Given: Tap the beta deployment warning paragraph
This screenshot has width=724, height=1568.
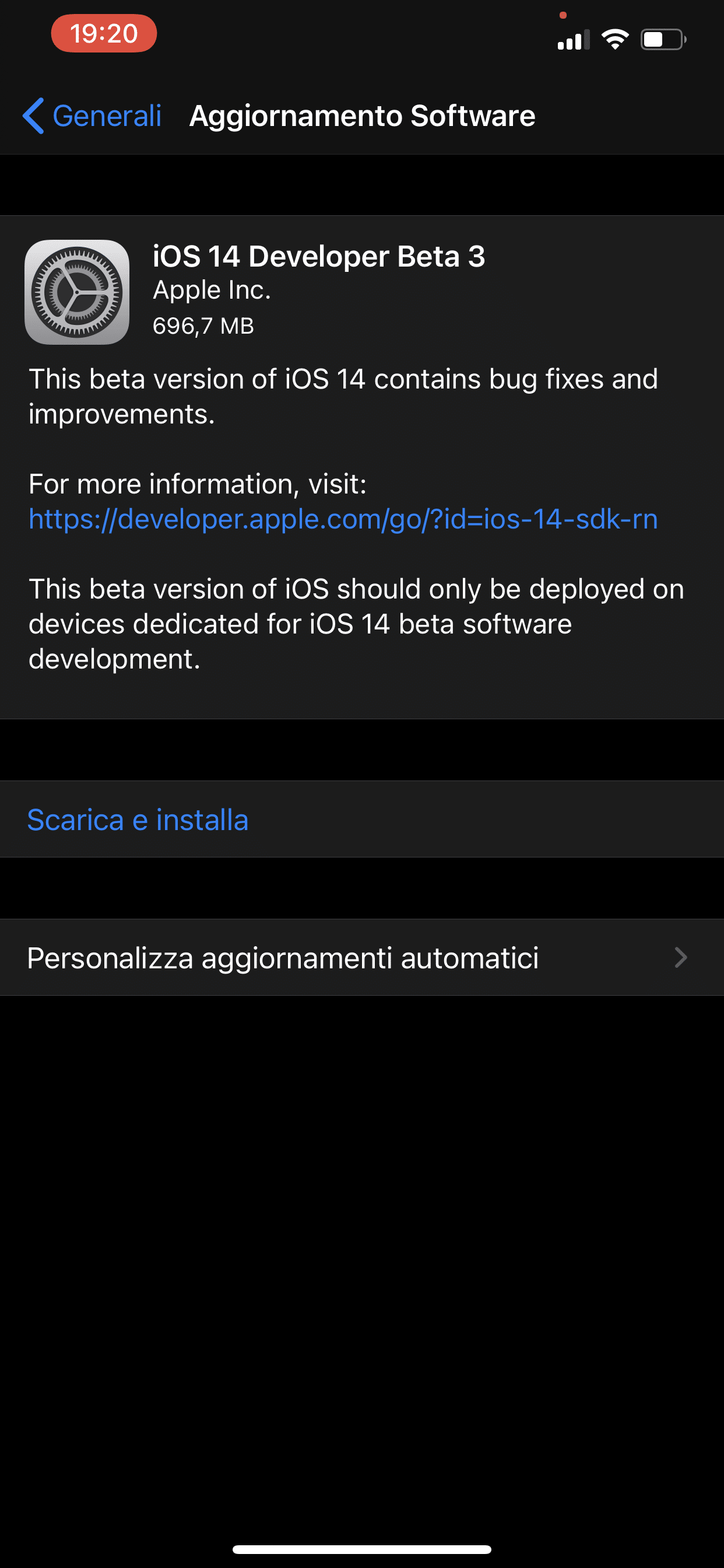Looking at the screenshot, I should tap(357, 624).
